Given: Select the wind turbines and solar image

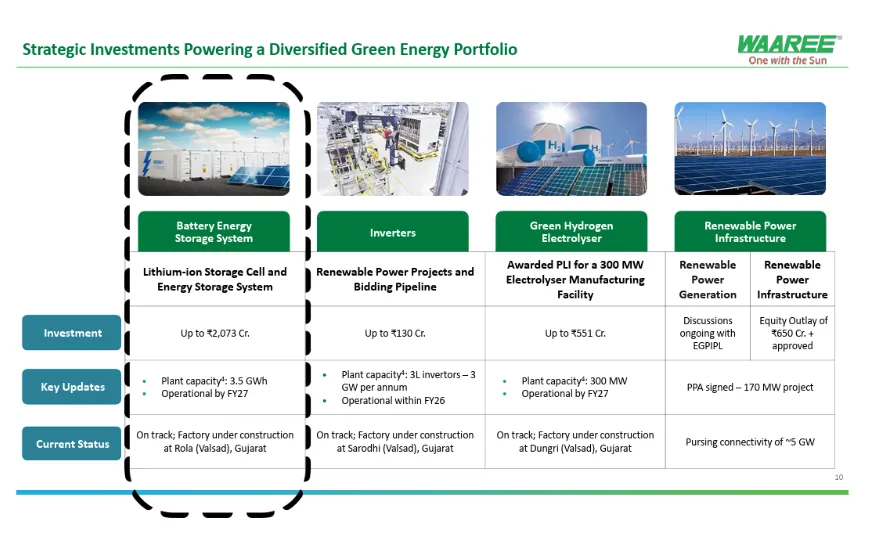Looking at the screenshot, I should pos(750,148).
